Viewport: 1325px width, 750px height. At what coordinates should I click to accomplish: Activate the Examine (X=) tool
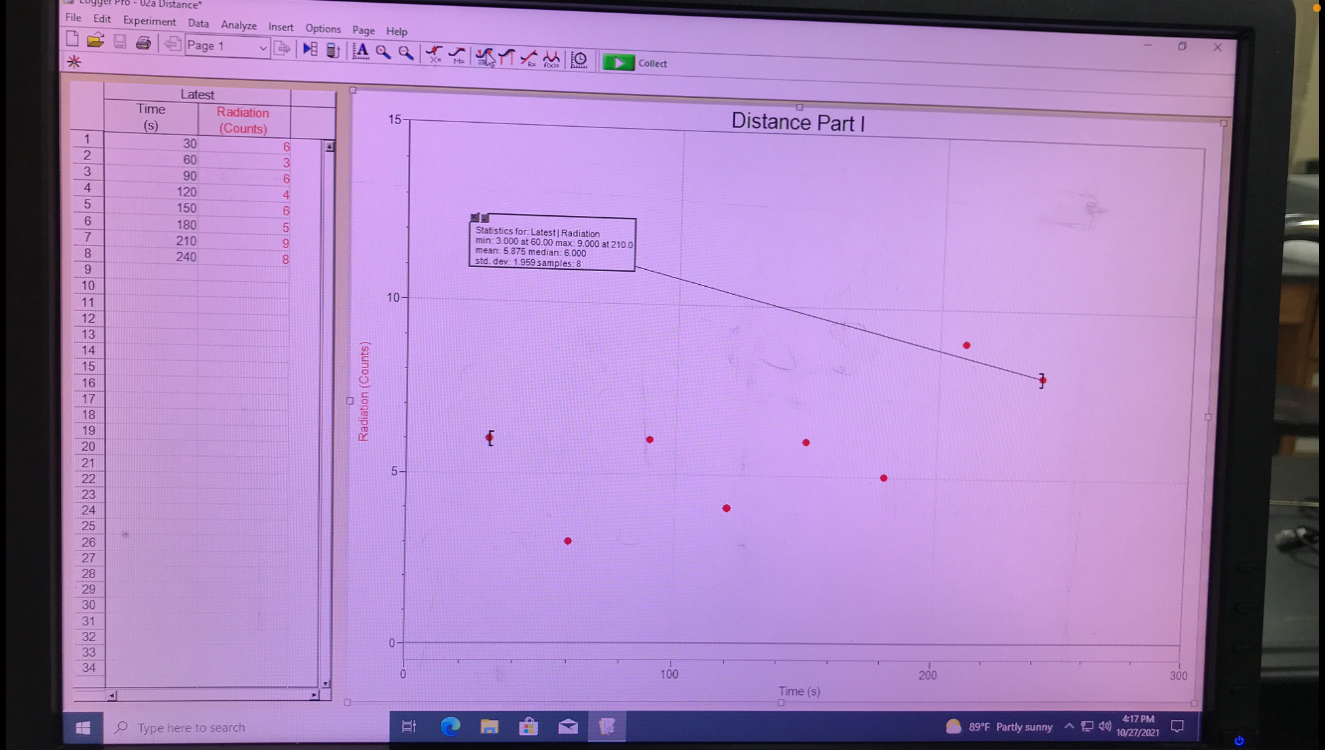(x=434, y=54)
